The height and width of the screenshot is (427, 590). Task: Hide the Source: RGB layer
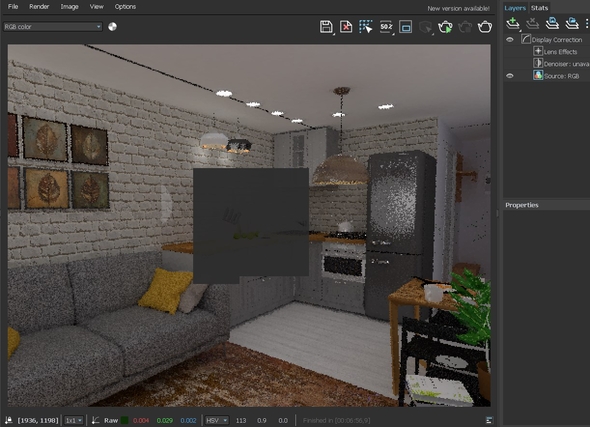pos(510,76)
